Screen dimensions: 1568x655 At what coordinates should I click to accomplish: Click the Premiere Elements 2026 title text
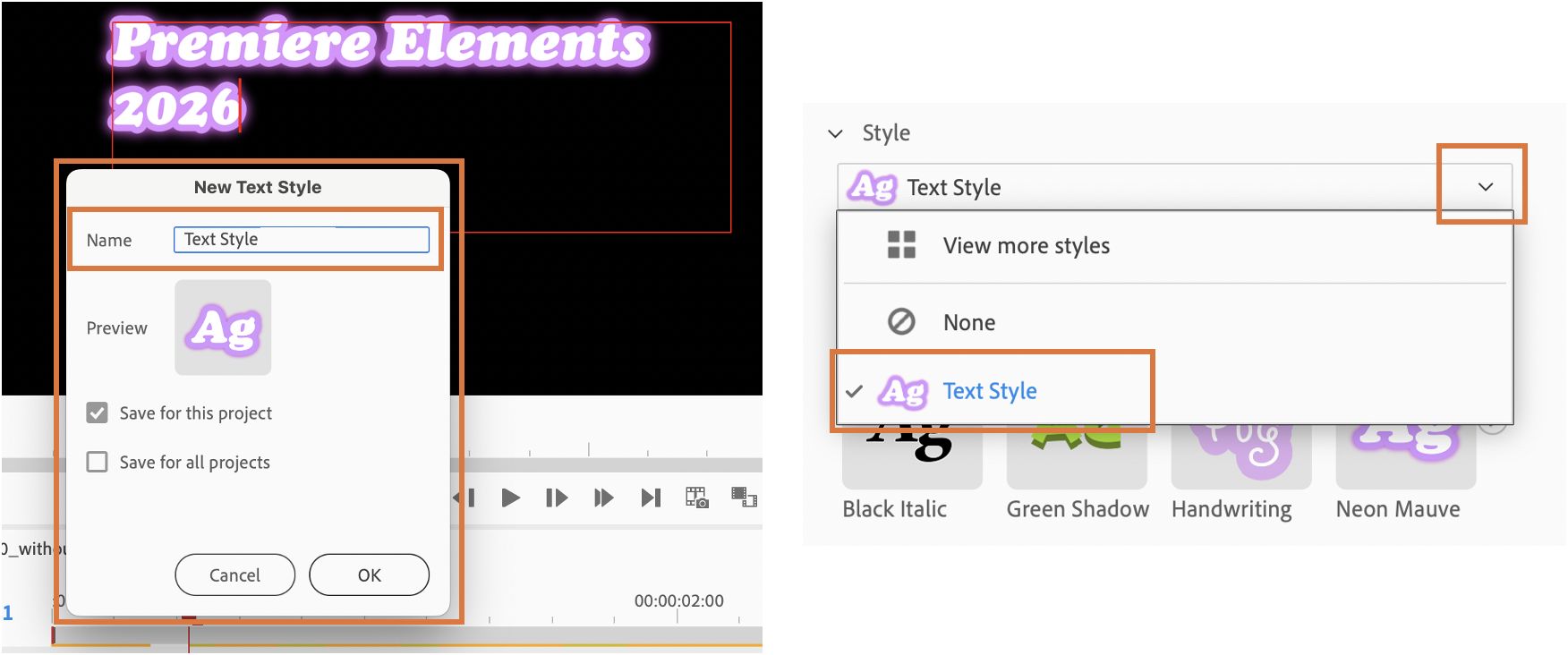point(379,75)
